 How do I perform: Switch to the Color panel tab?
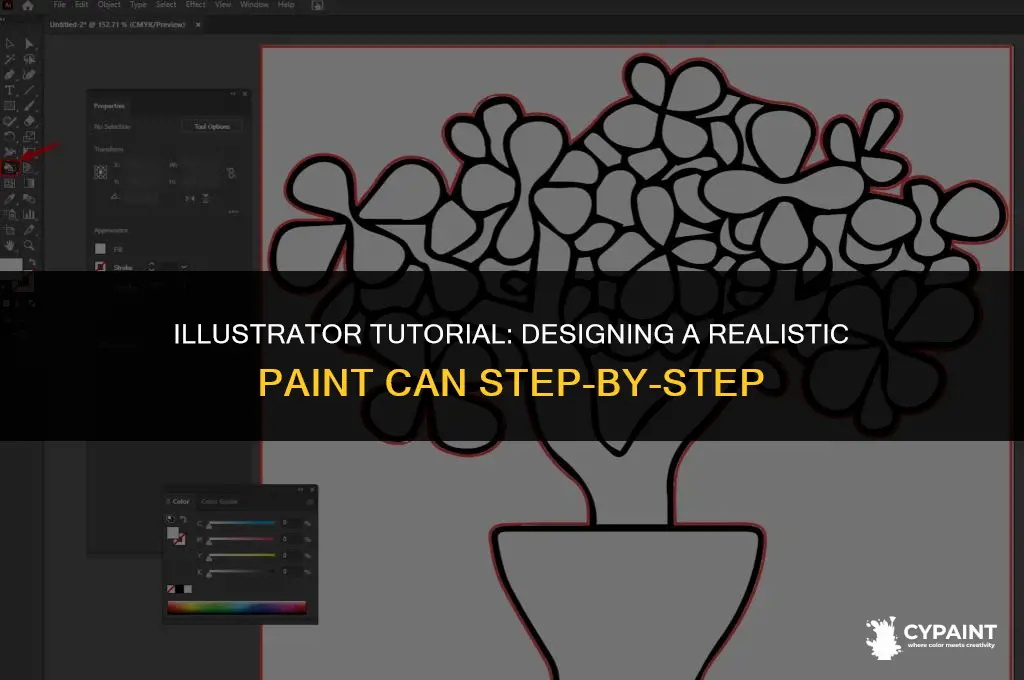pyautogui.click(x=178, y=502)
